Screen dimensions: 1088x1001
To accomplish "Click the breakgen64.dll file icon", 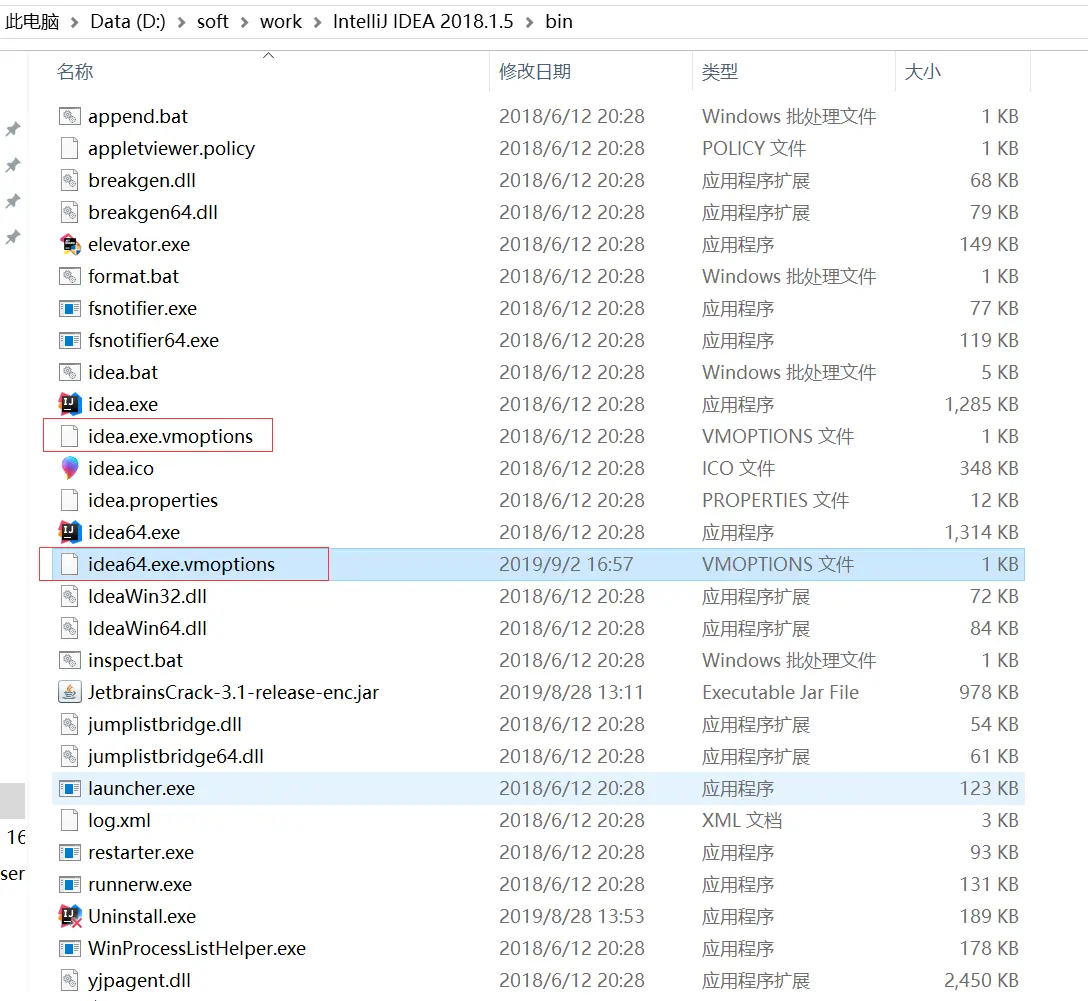I will (69, 212).
